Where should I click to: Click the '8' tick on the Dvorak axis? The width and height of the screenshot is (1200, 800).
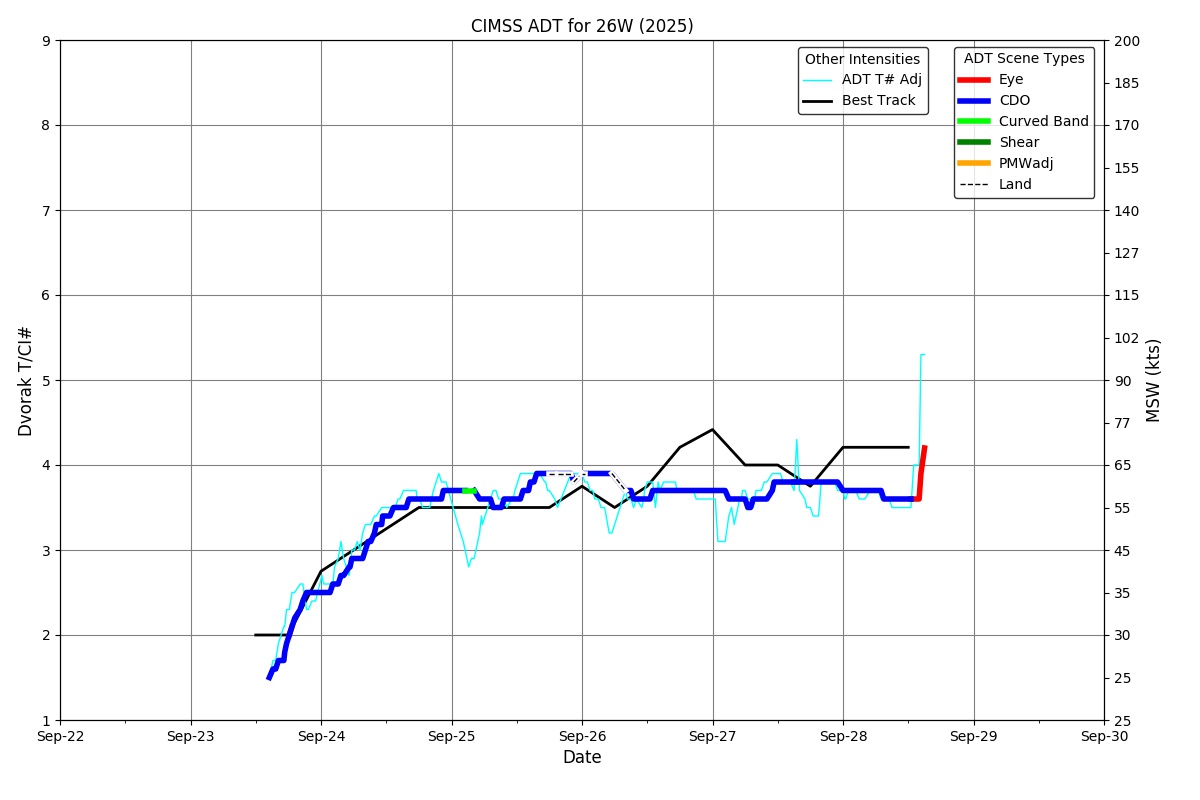point(46,126)
